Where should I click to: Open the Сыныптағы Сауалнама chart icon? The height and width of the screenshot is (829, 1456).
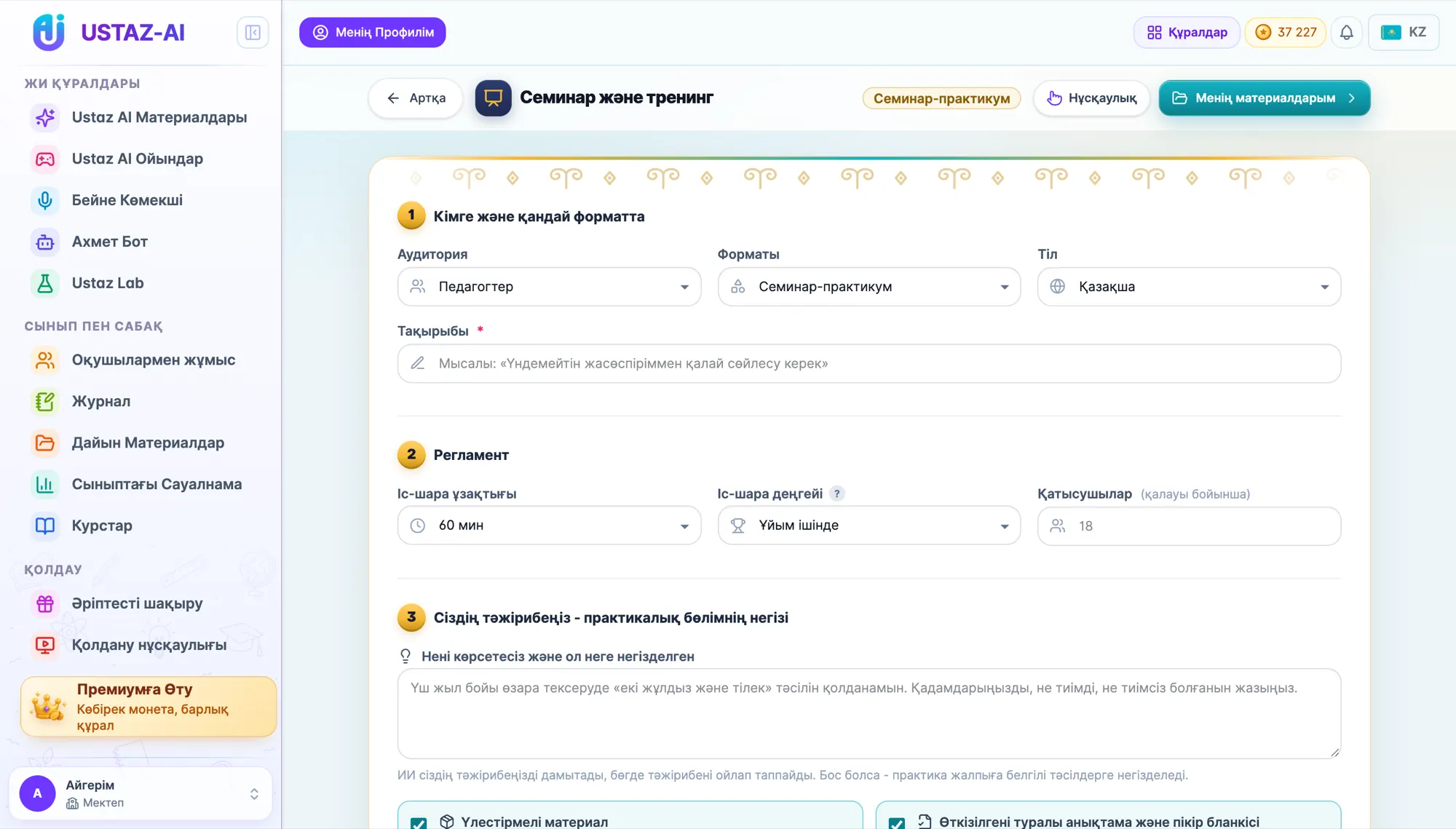[45, 485]
